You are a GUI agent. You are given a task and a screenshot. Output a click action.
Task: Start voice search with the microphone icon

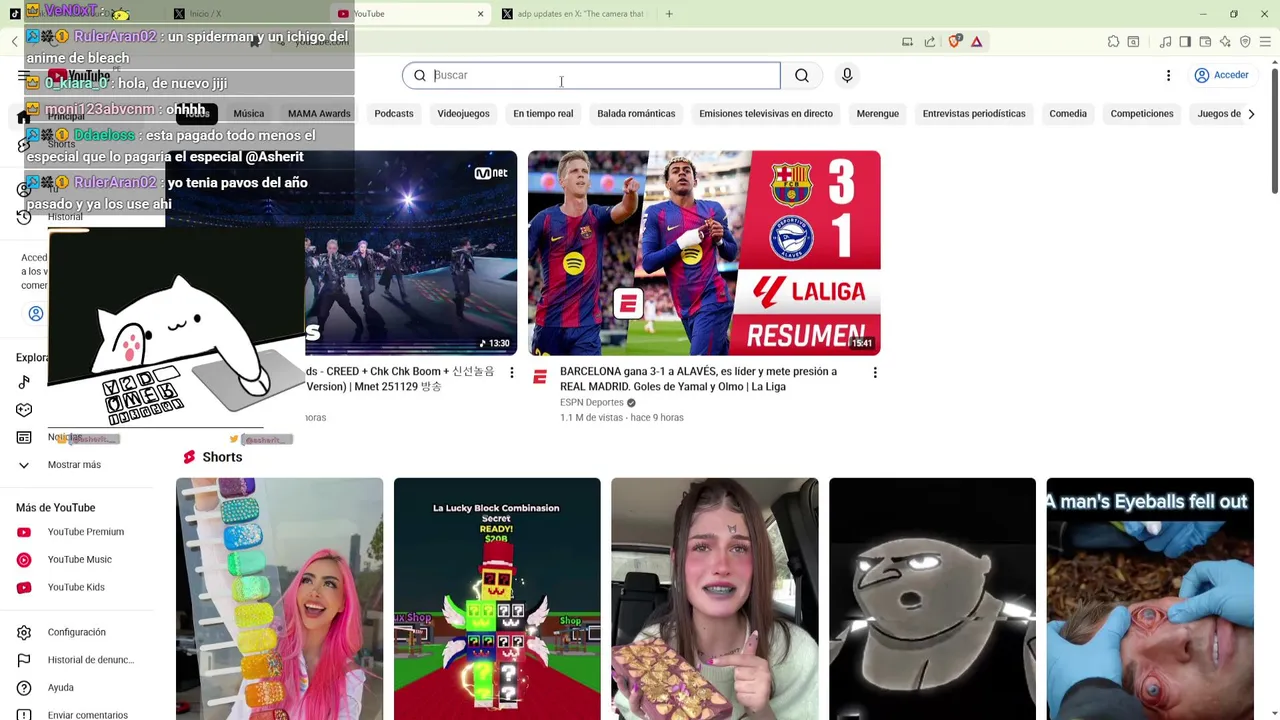point(847,75)
